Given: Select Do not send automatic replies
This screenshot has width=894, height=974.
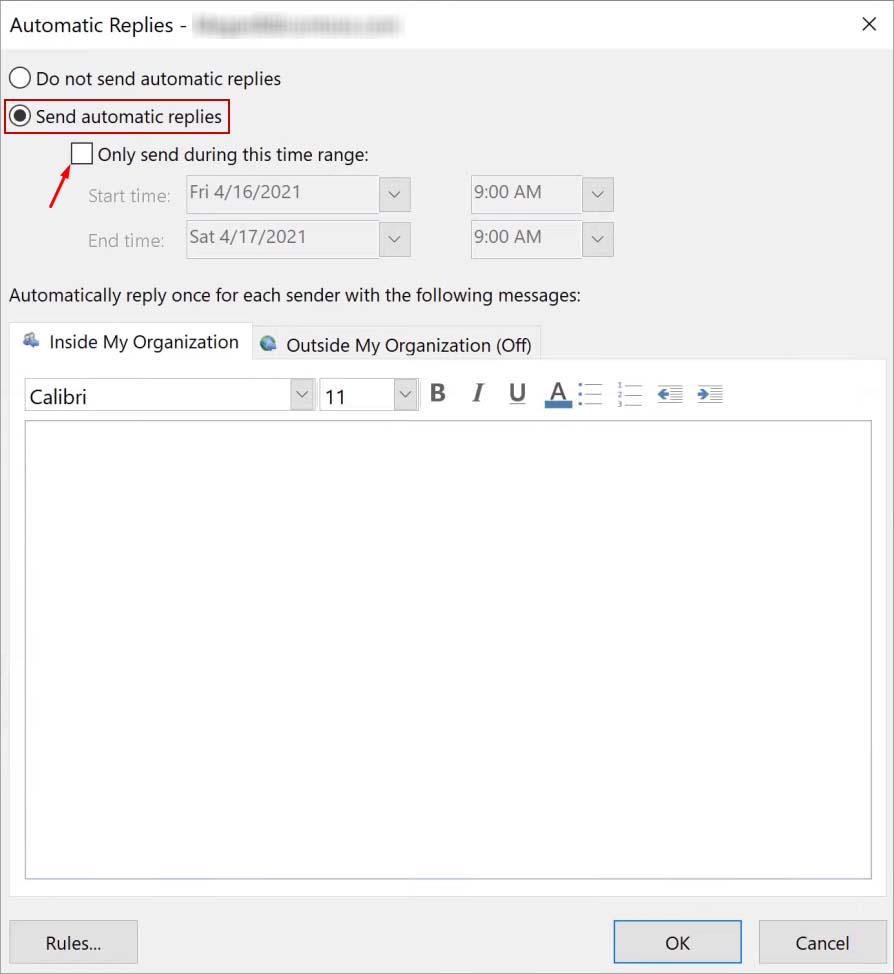Looking at the screenshot, I should click(x=145, y=79).
